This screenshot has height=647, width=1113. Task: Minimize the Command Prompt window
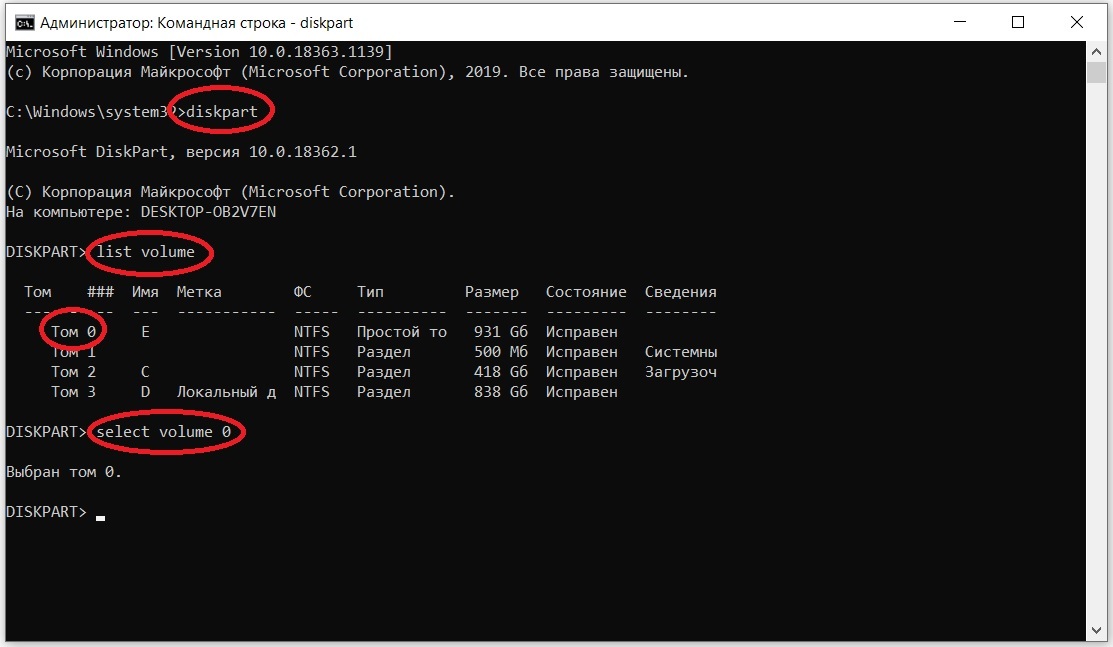click(960, 22)
